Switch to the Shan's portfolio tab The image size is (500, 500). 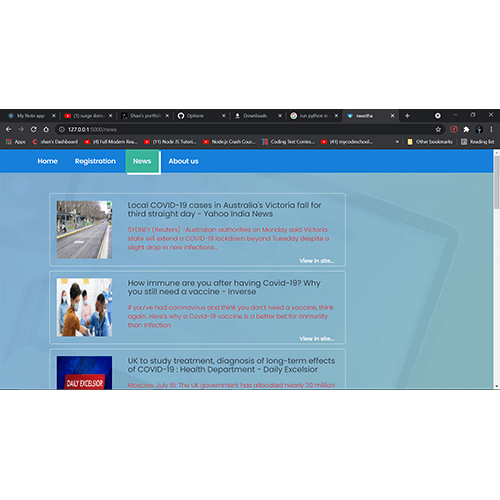click(x=145, y=116)
